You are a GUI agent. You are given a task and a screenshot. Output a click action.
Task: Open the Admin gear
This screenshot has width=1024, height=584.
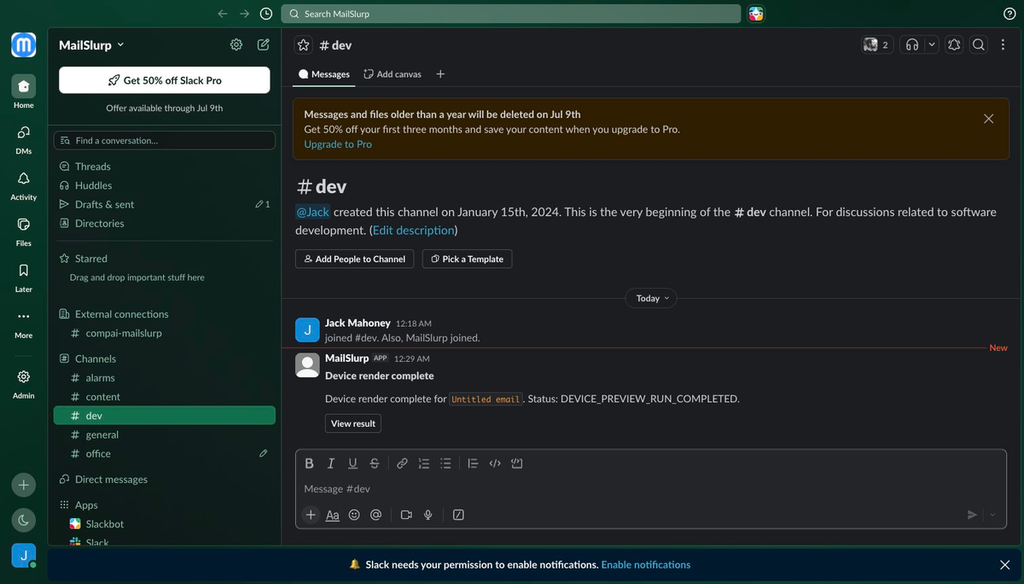[24, 383]
